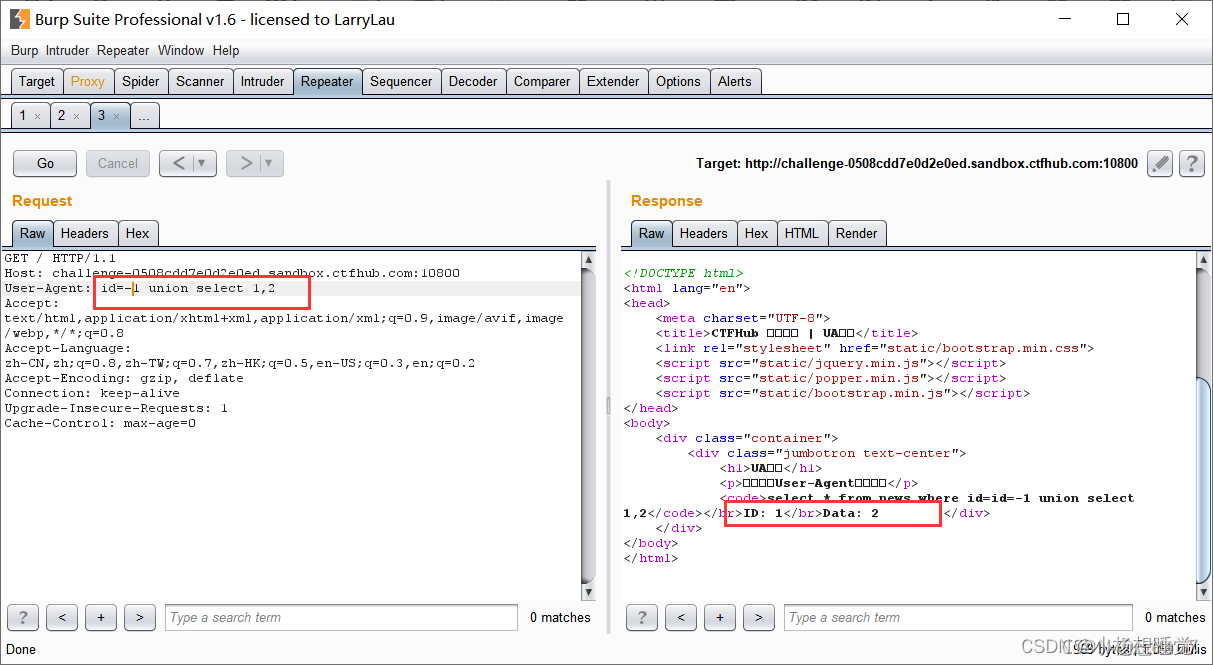Open the Burp menu
This screenshot has height=665, width=1213.
(25, 50)
